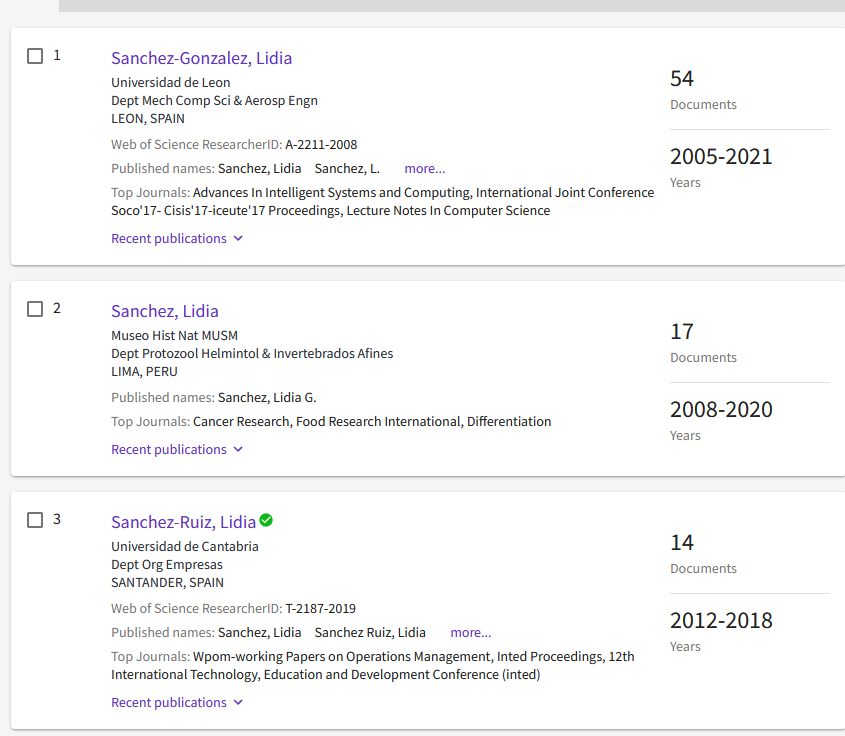Expand Recent publications under Museo Hist Nat record
The image size is (845, 736).
(x=177, y=449)
